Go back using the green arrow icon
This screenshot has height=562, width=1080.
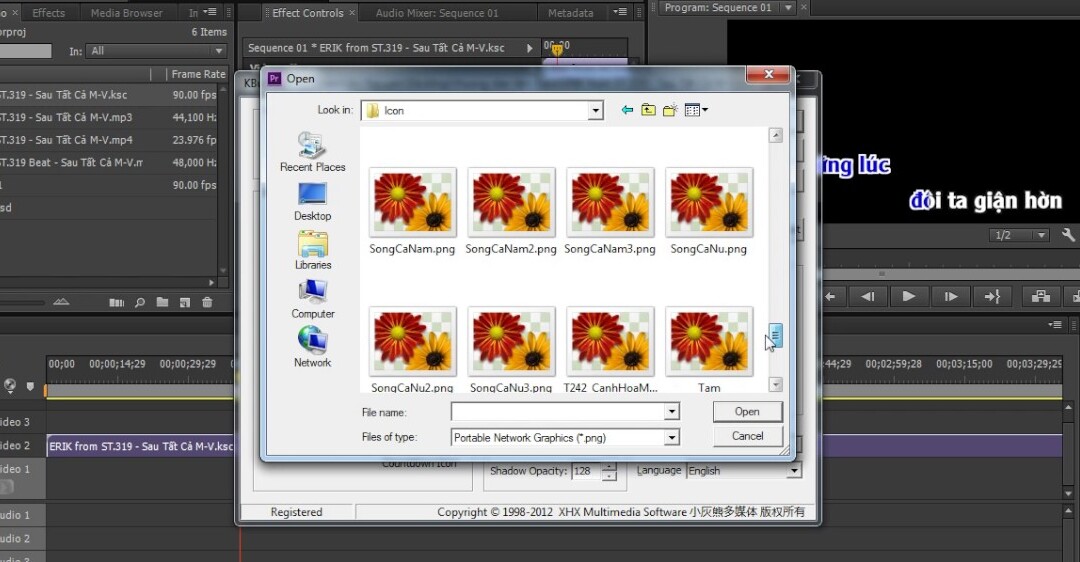point(627,110)
